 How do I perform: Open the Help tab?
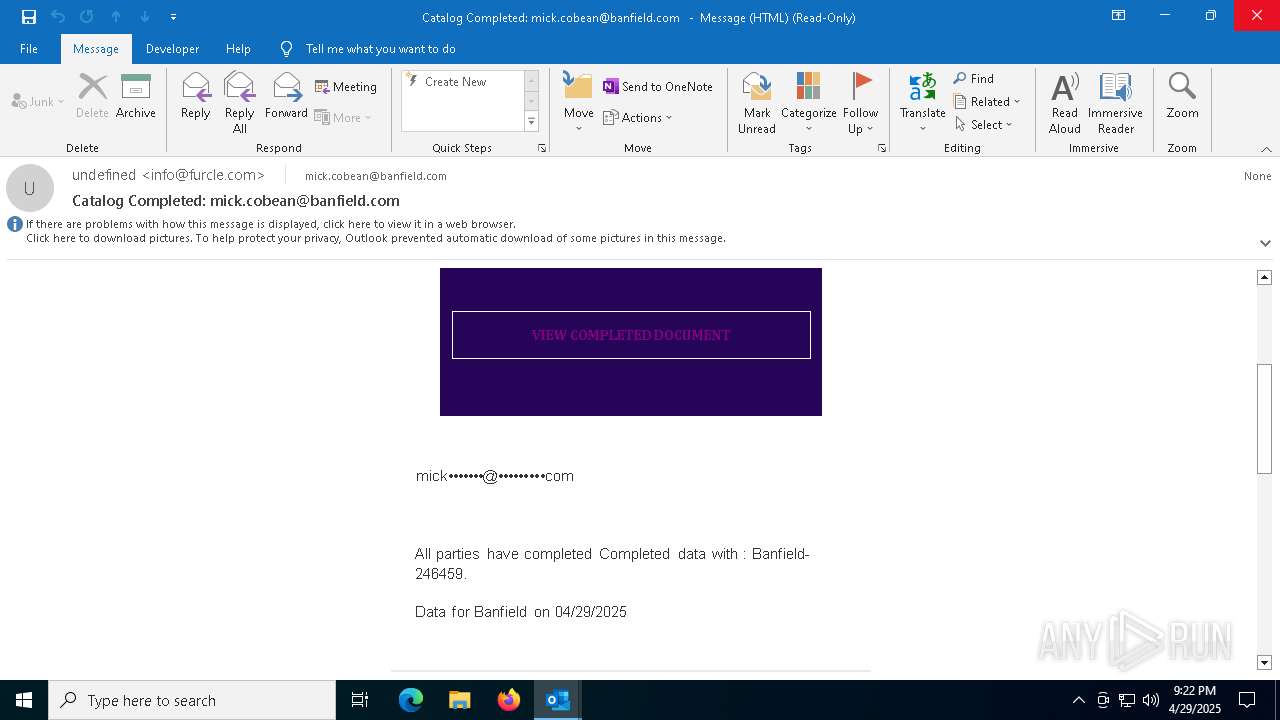click(238, 49)
